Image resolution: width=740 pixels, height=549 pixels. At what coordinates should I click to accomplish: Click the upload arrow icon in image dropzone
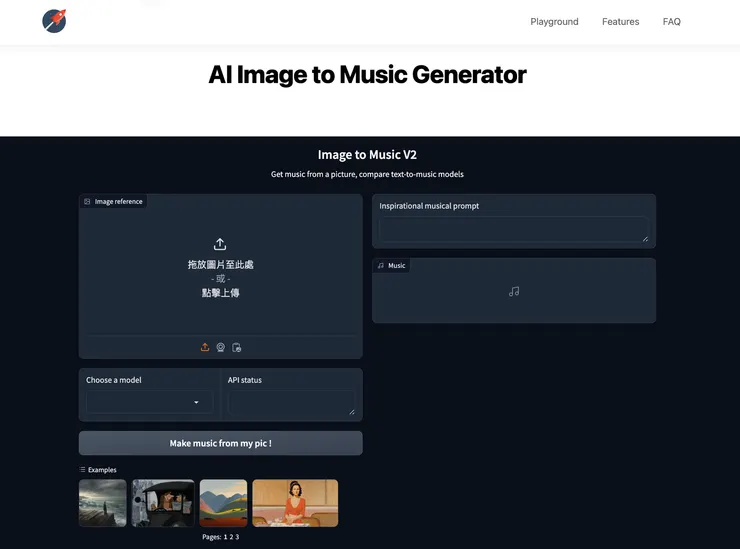coord(220,244)
